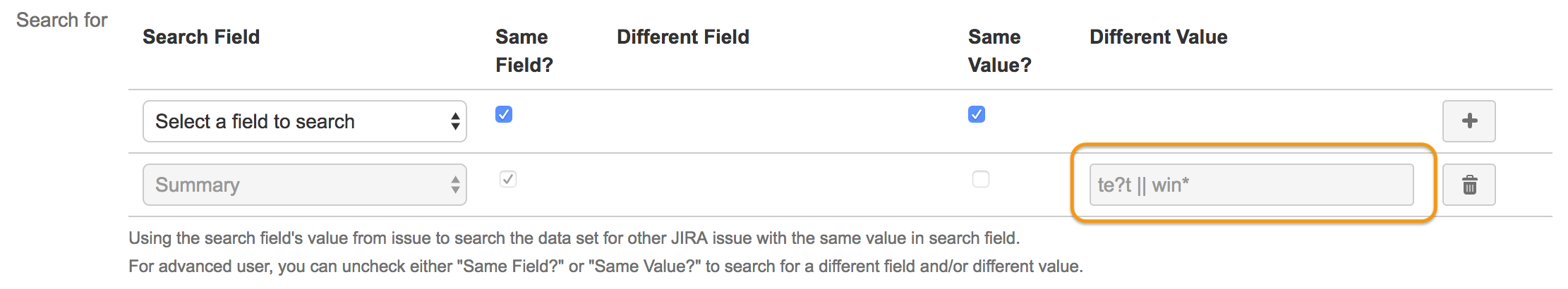1568x289 pixels.
Task: Toggle Same Field checkbox in Summary row
Action: (x=508, y=179)
